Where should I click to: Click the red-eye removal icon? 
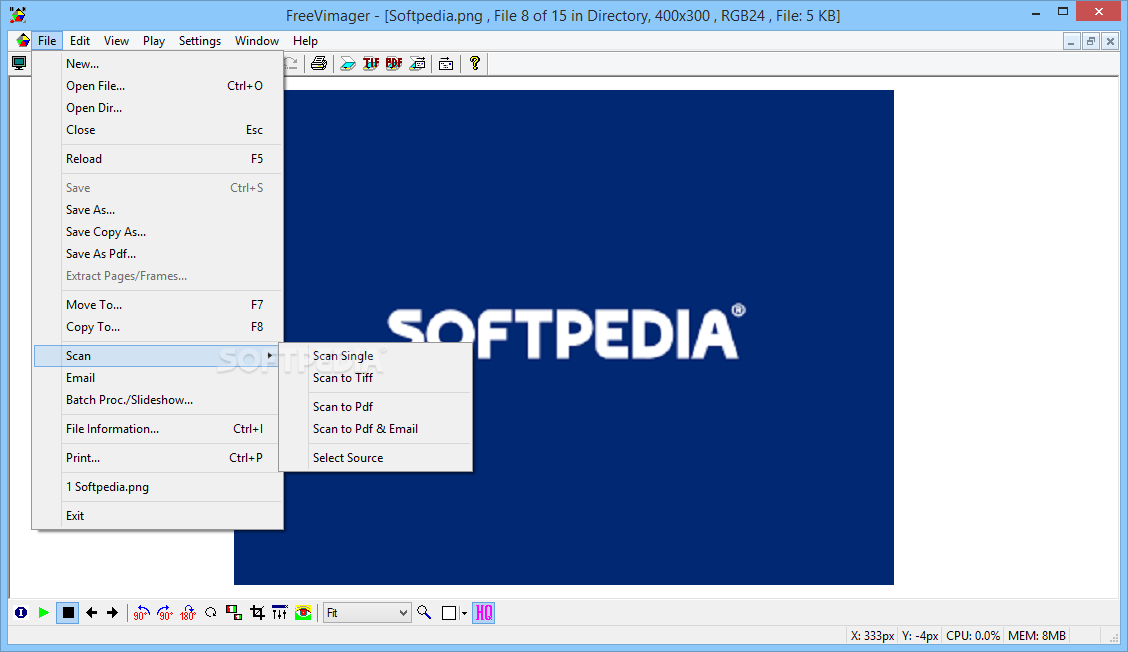coord(303,612)
